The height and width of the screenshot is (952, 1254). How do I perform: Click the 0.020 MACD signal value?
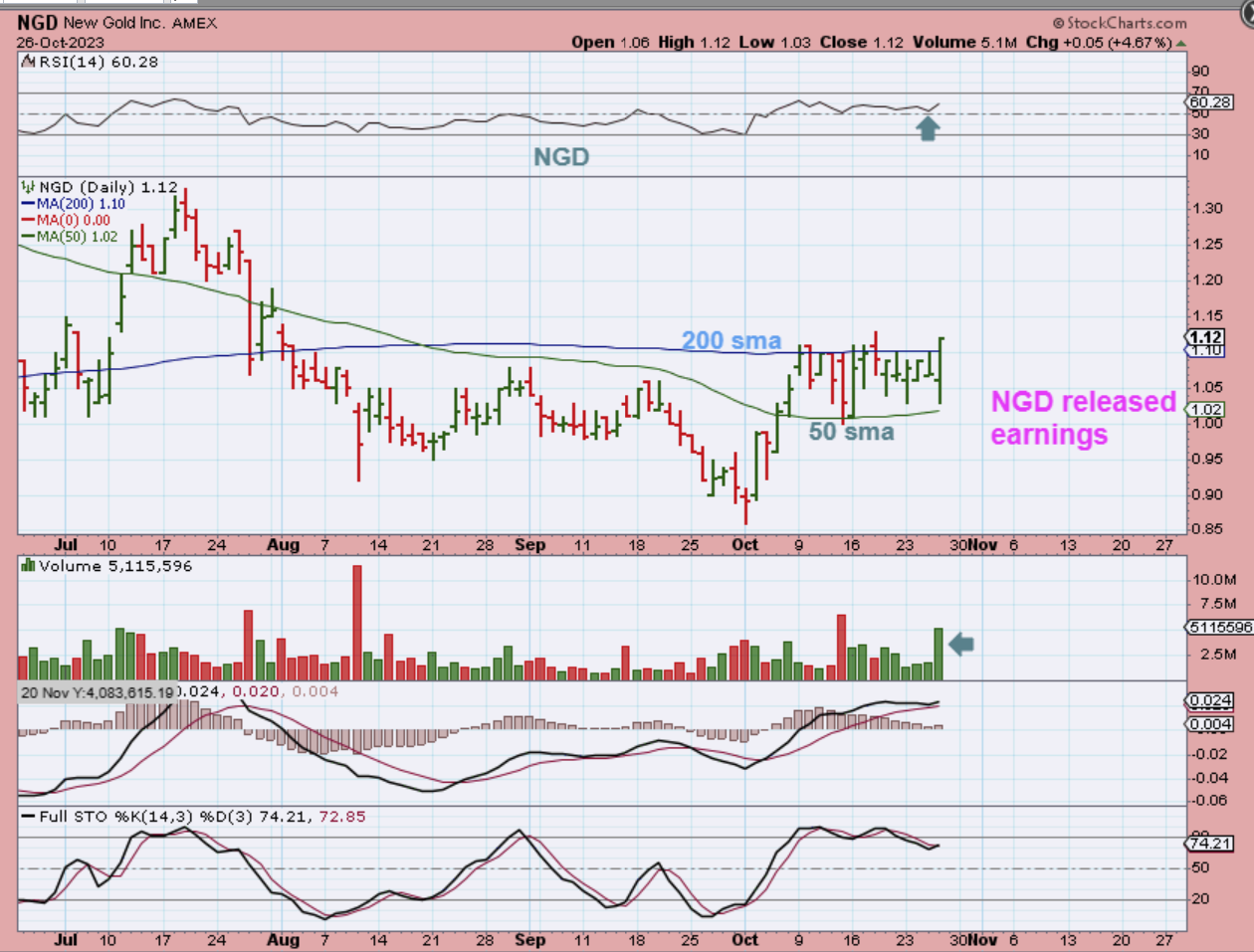pos(254,691)
